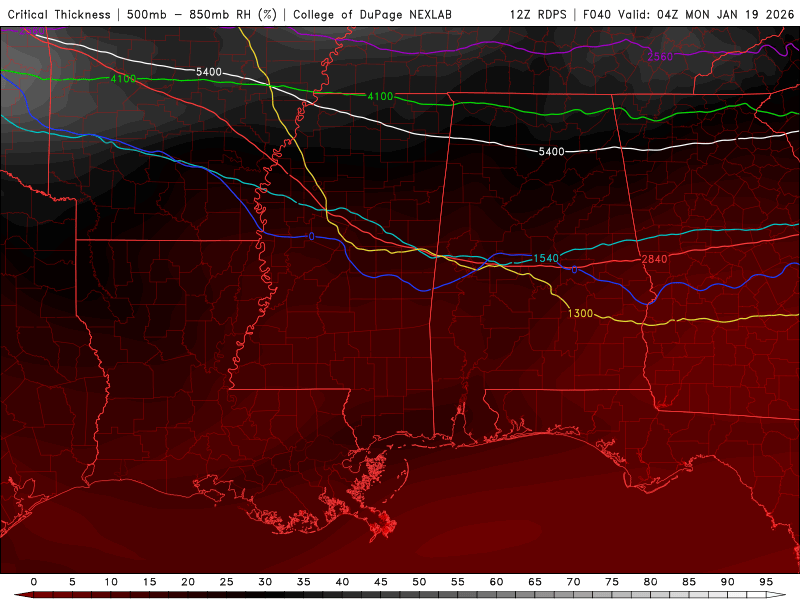Select the 95 value on the color scale
Image resolution: width=800 pixels, height=600 pixels.
click(766, 582)
